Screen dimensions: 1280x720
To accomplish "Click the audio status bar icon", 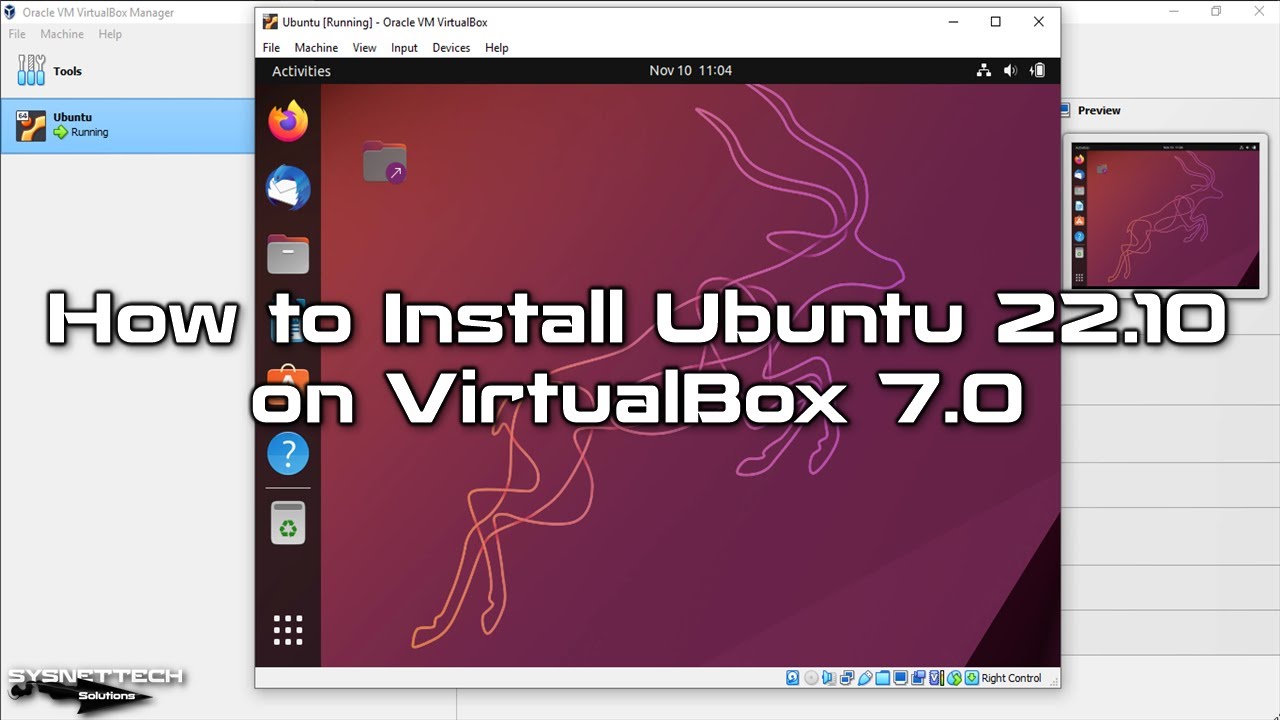I will [829, 678].
